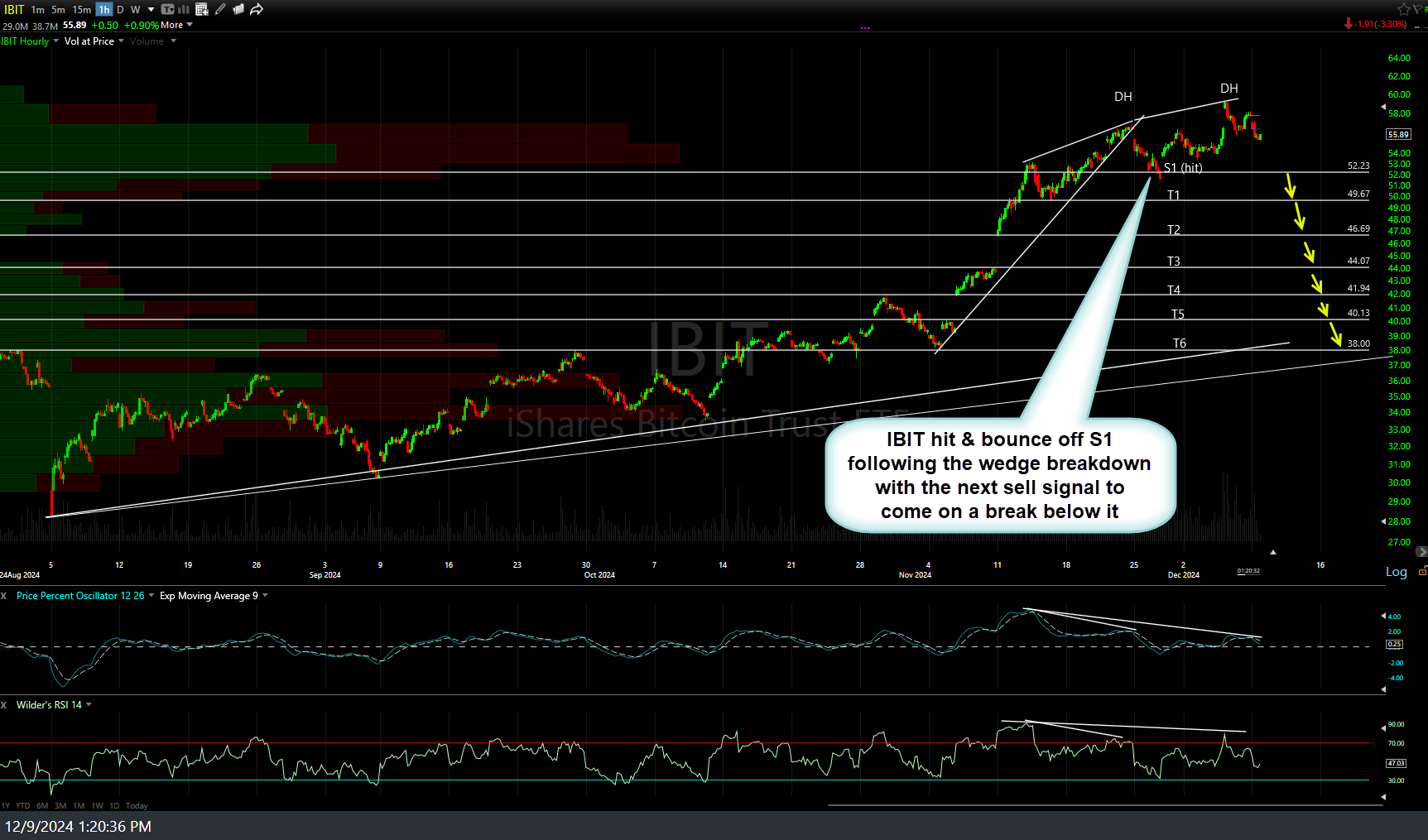Click the horizontal scrollbar below the RSI panel
Screen dimensions: 1428x840
[x=1104, y=804]
